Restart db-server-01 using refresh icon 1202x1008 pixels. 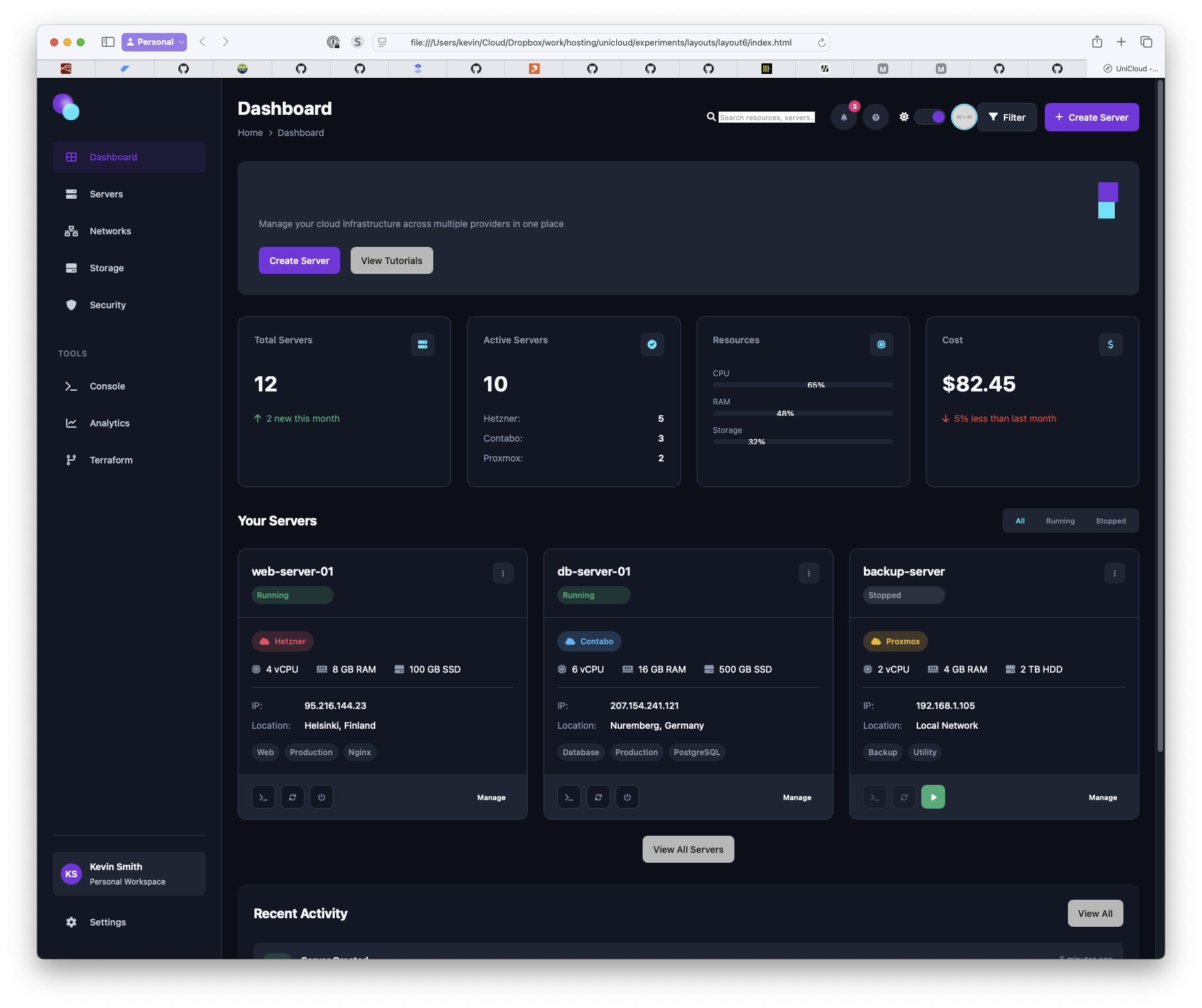point(598,797)
